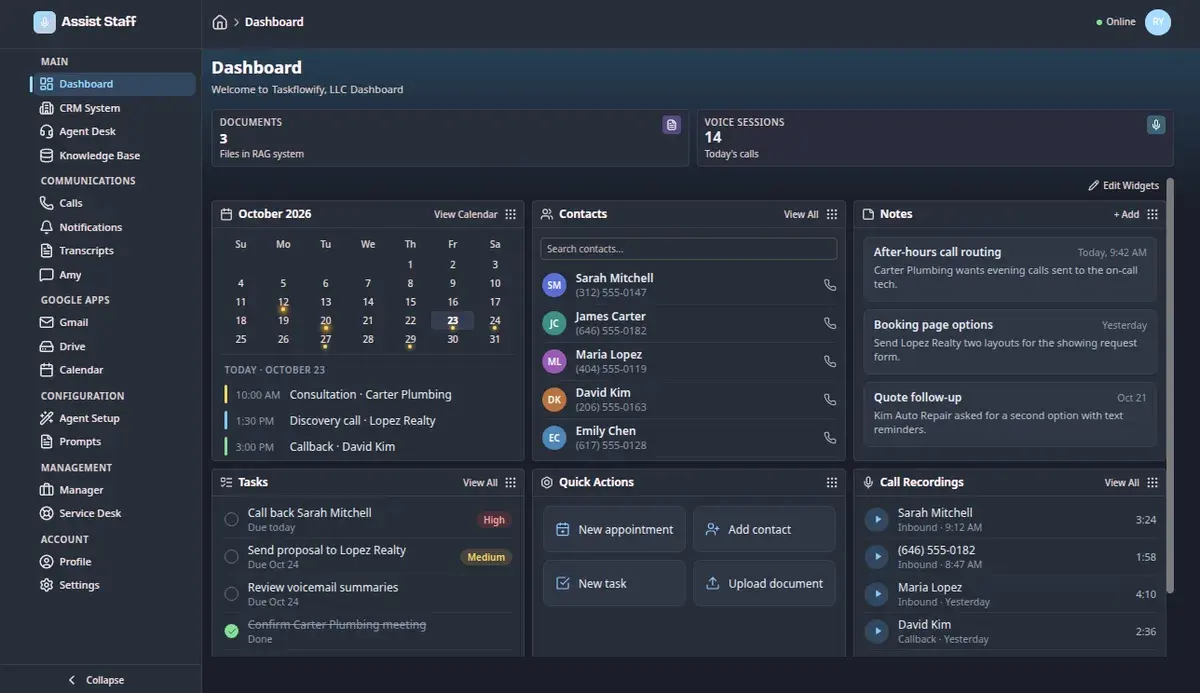Click the Calendar widget drag handle grid icon
The image size is (1200, 693).
[511, 214]
